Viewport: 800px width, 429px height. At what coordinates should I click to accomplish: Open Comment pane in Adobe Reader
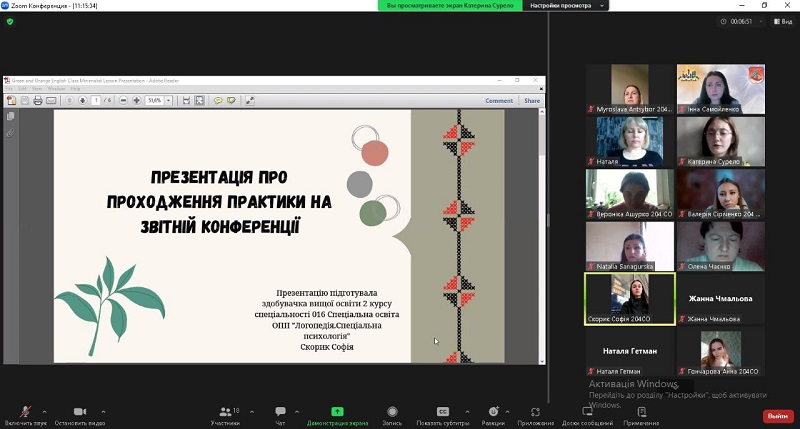(499, 100)
